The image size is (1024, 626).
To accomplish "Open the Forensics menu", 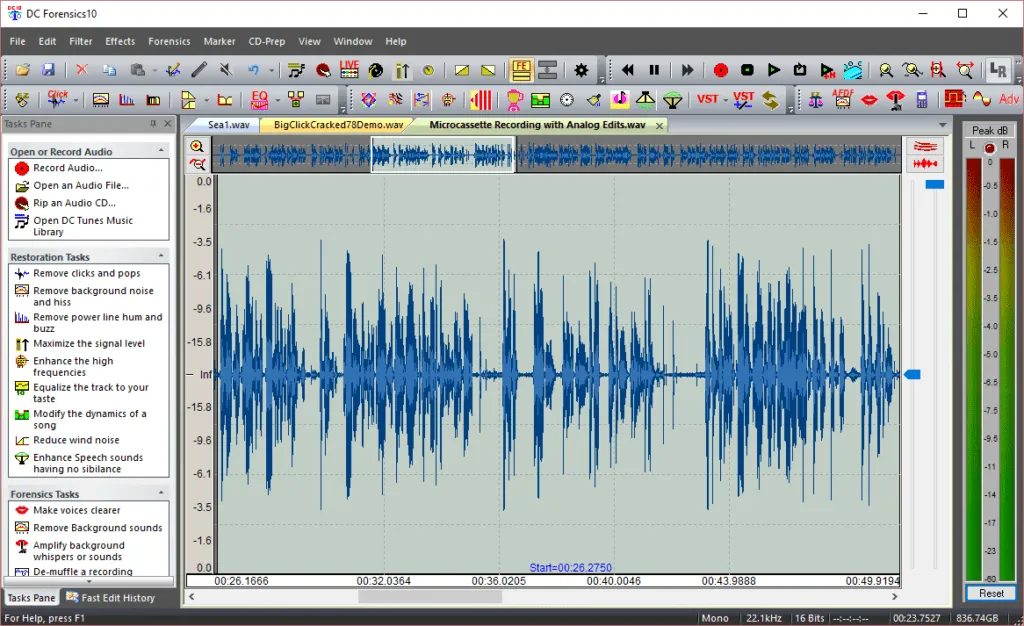I will tap(169, 41).
